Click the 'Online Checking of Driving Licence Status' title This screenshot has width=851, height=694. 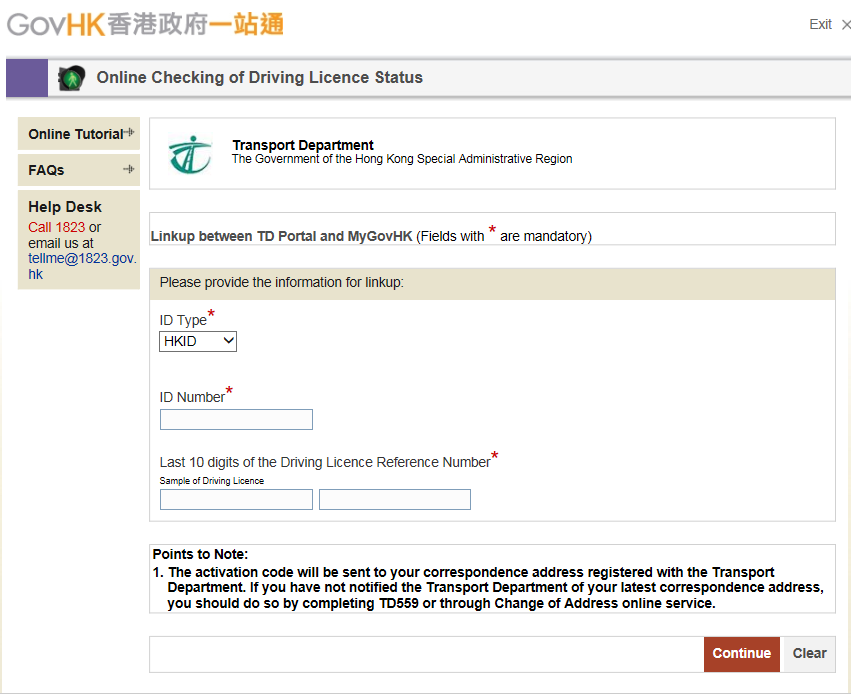[x=259, y=78]
